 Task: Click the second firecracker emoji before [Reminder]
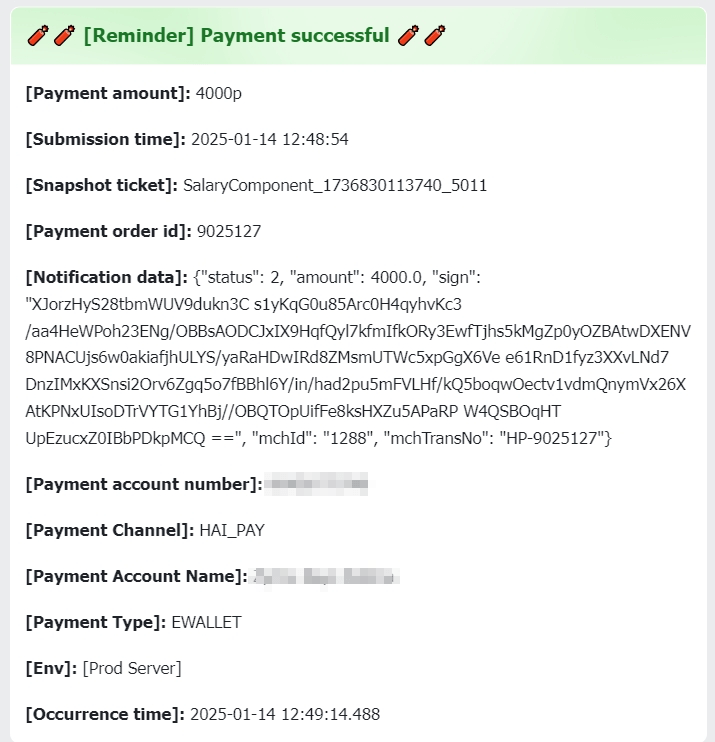pyautogui.click(x=62, y=37)
